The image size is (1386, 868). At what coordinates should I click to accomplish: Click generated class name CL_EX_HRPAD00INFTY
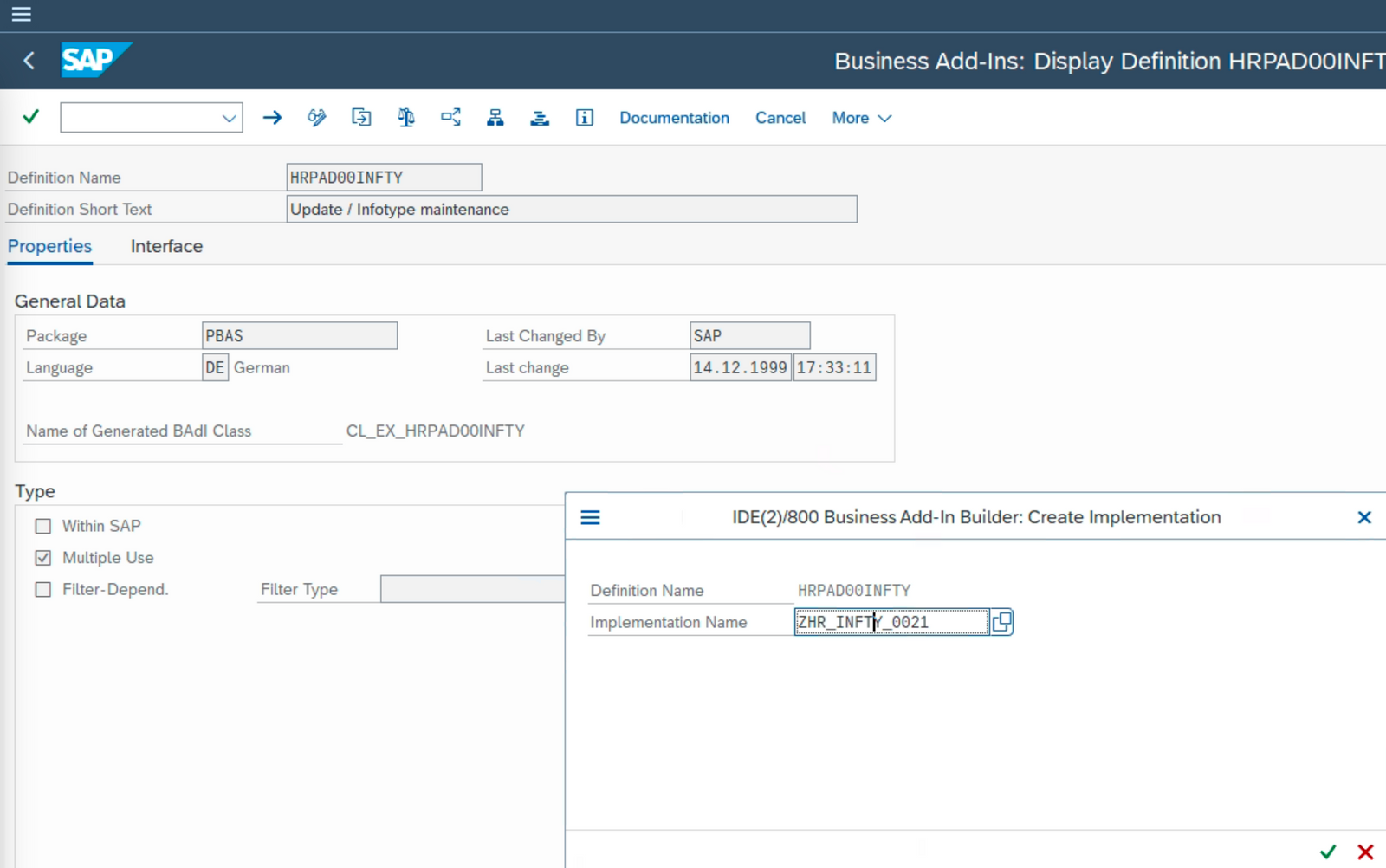pos(436,431)
